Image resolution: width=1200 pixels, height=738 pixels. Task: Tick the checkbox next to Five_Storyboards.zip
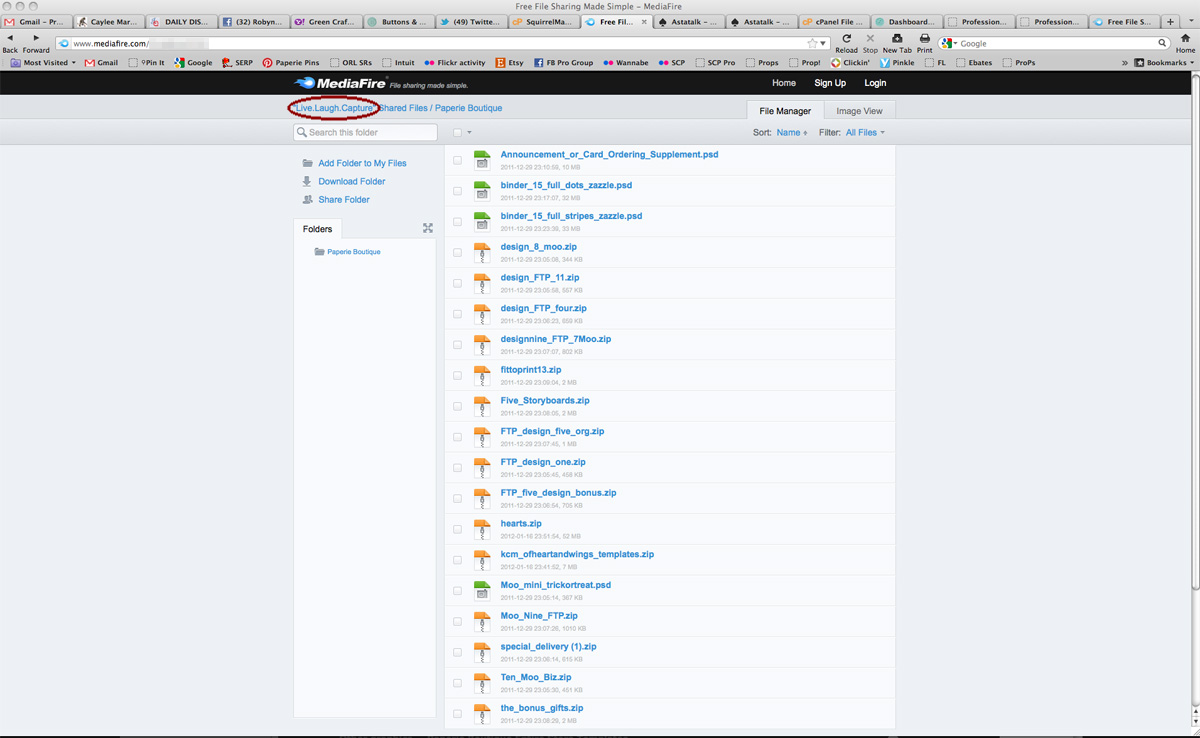(x=458, y=406)
